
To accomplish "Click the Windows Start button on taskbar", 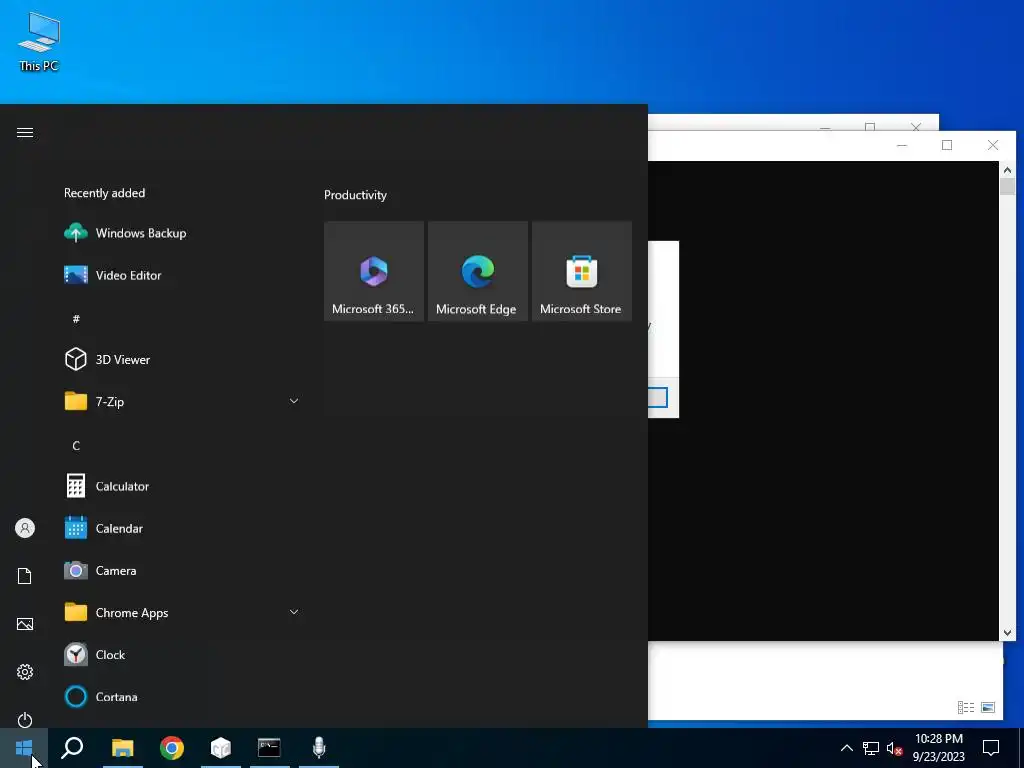I will pyautogui.click(x=24, y=748).
